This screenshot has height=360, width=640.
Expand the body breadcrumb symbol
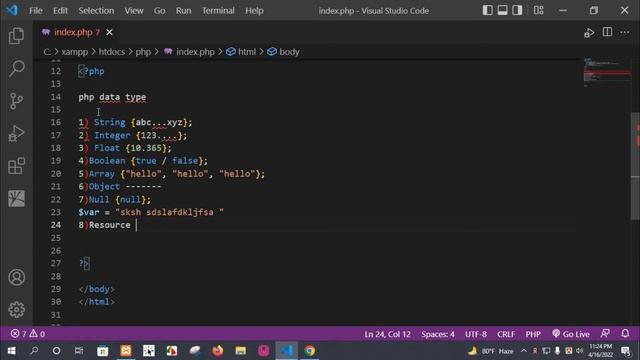[283, 52]
